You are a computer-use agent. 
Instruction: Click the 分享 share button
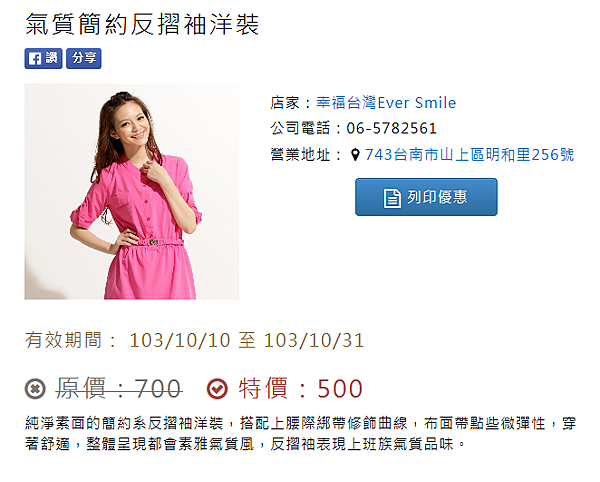[84, 59]
